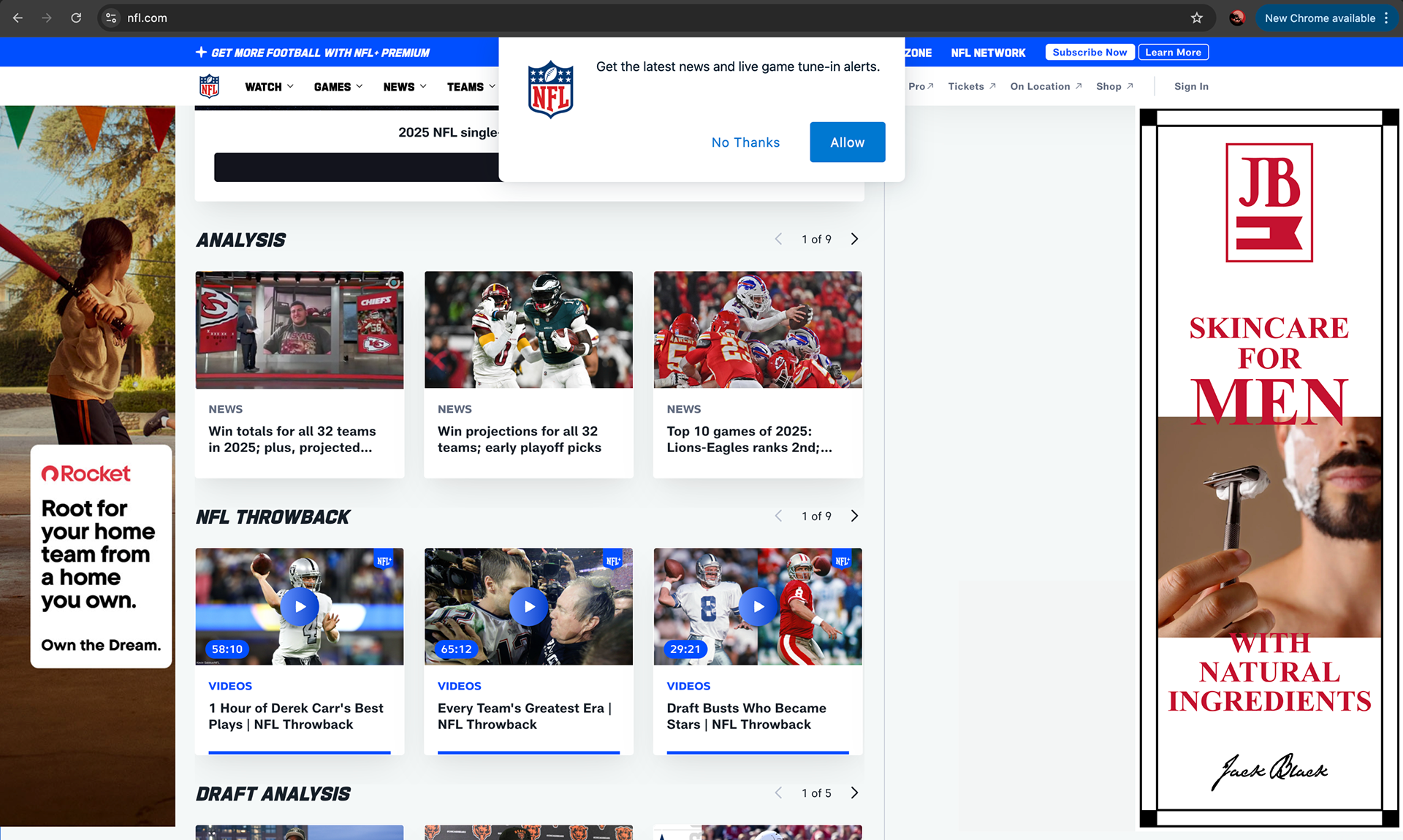
Task: Open Top 10 games of 2025 article
Action: [x=749, y=439]
